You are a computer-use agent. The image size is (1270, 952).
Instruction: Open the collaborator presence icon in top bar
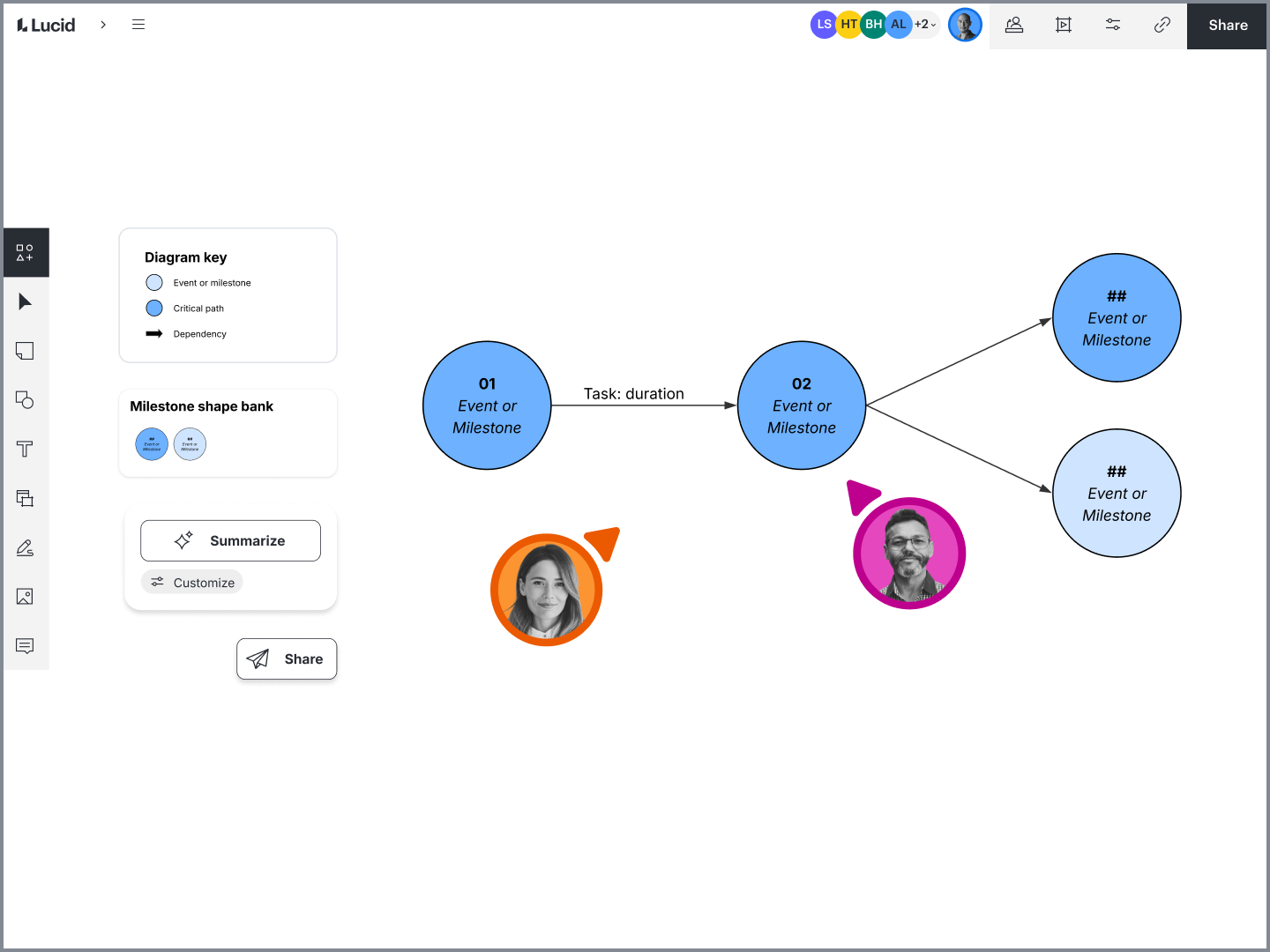[x=1014, y=25]
